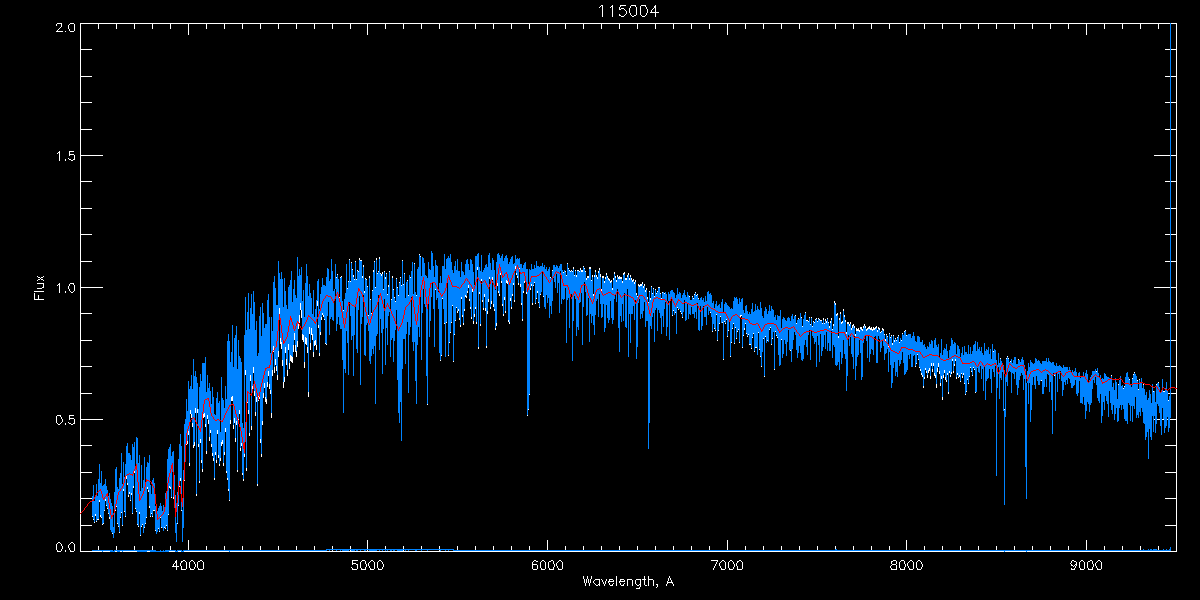Image resolution: width=1200 pixels, height=600 pixels.
Task: Click the 2.0 flux tick label
Action: tap(65, 27)
